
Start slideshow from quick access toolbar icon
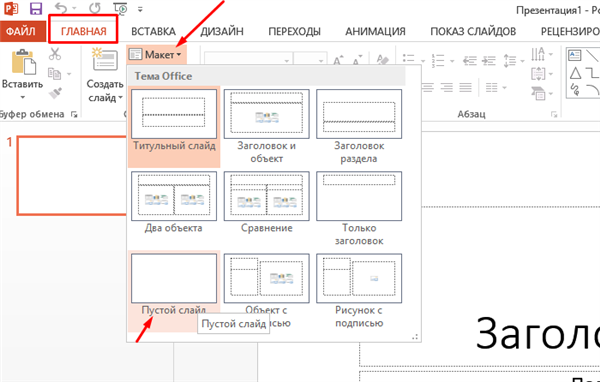click(121, 8)
